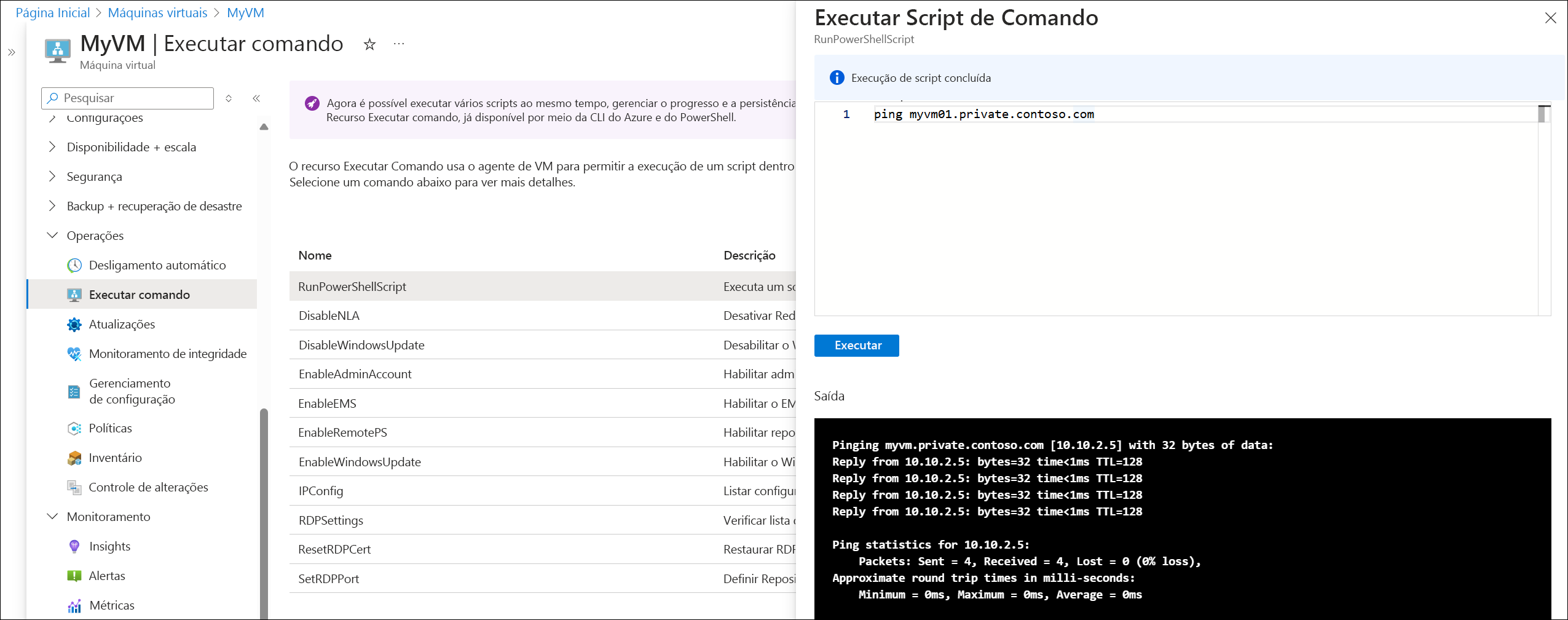The width and height of the screenshot is (1568, 620).
Task: Select the IPConfig command row
Action: click(x=321, y=491)
